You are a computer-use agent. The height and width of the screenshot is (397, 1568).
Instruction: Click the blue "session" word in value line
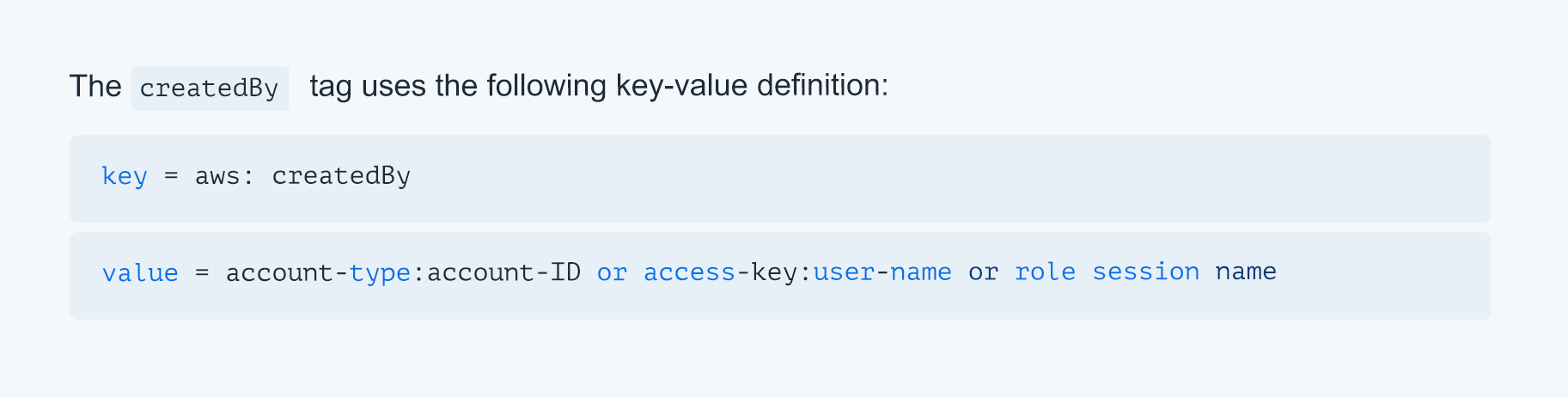1145,273
